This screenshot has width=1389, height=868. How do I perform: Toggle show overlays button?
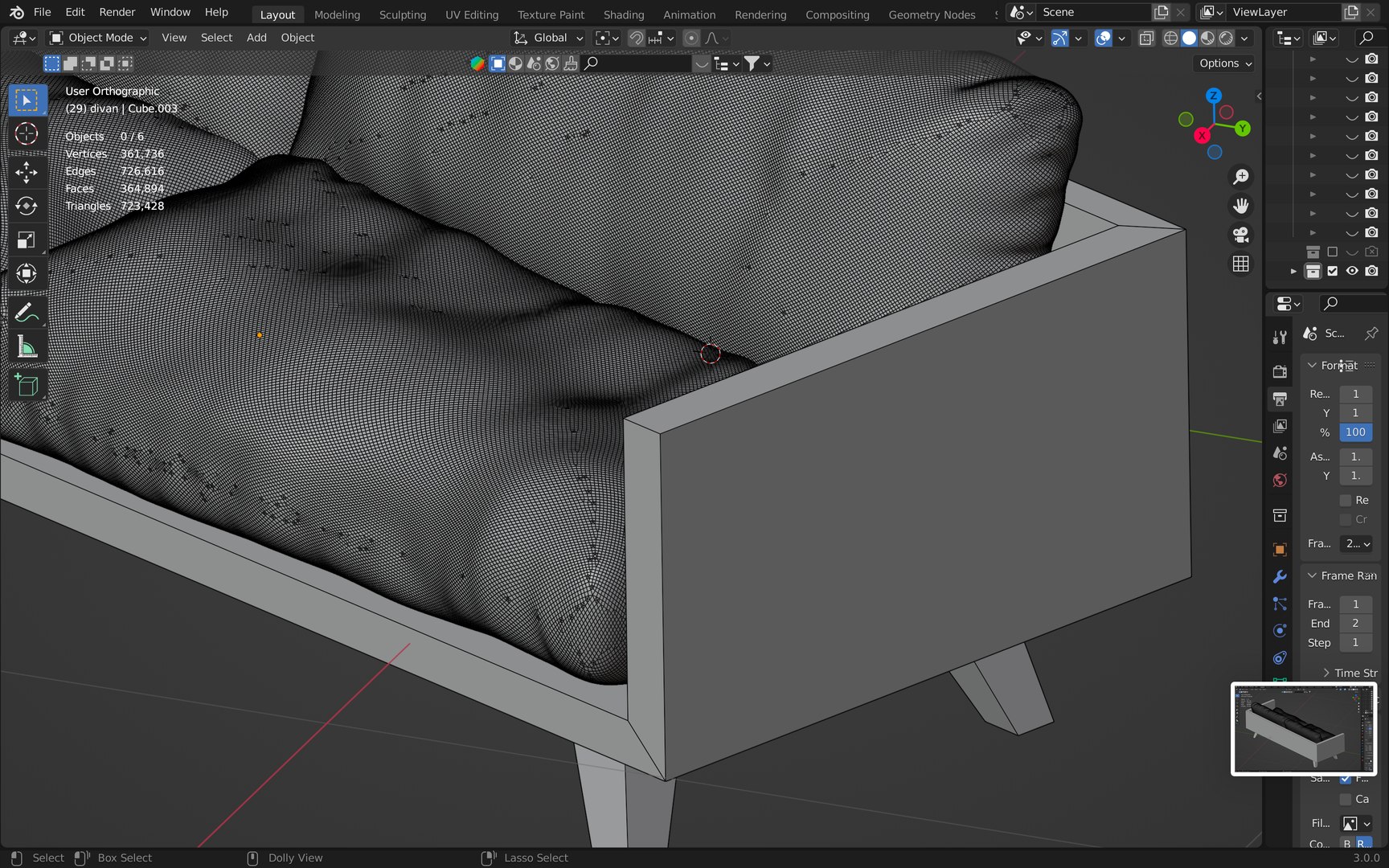point(1104,38)
